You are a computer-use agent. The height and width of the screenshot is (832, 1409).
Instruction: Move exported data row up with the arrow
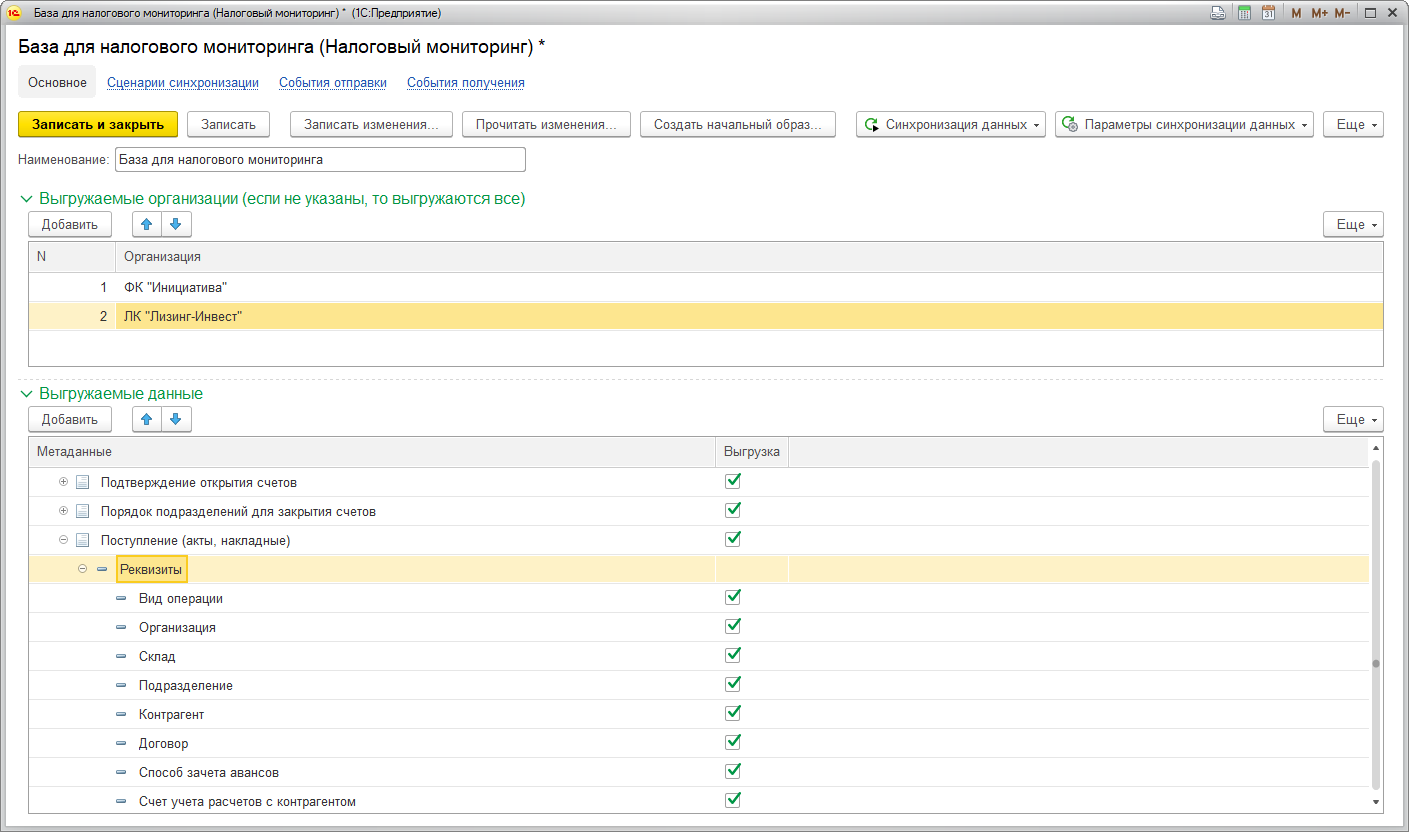(146, 420)
